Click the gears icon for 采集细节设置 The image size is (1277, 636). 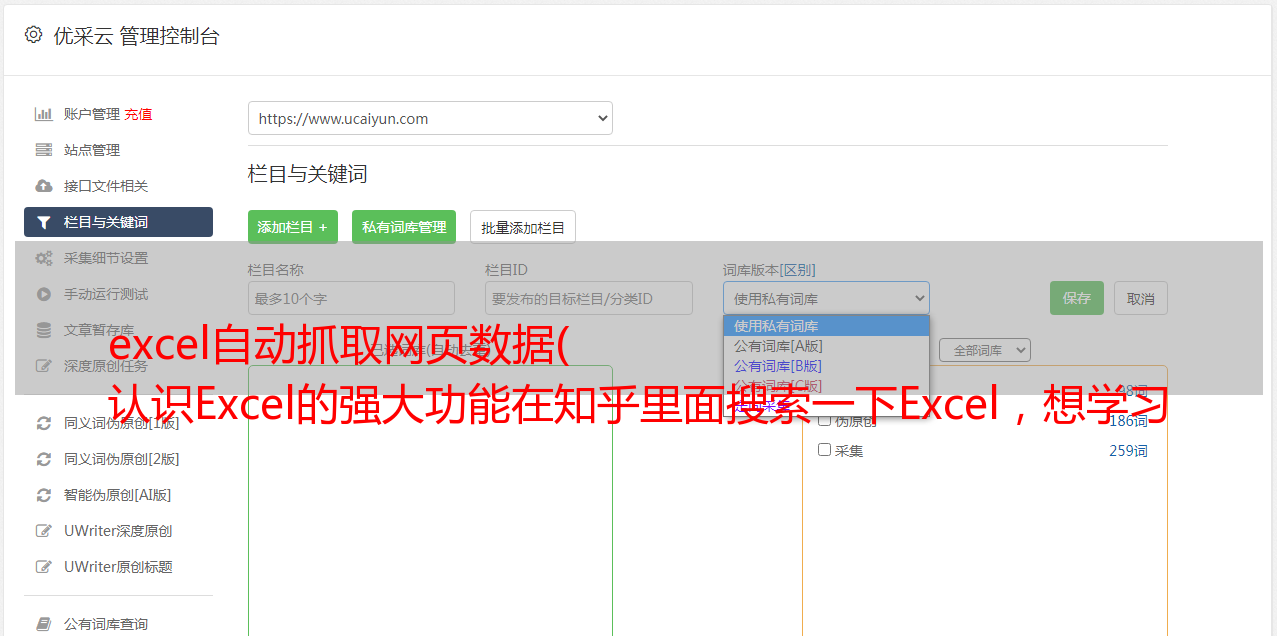point(44,258)
